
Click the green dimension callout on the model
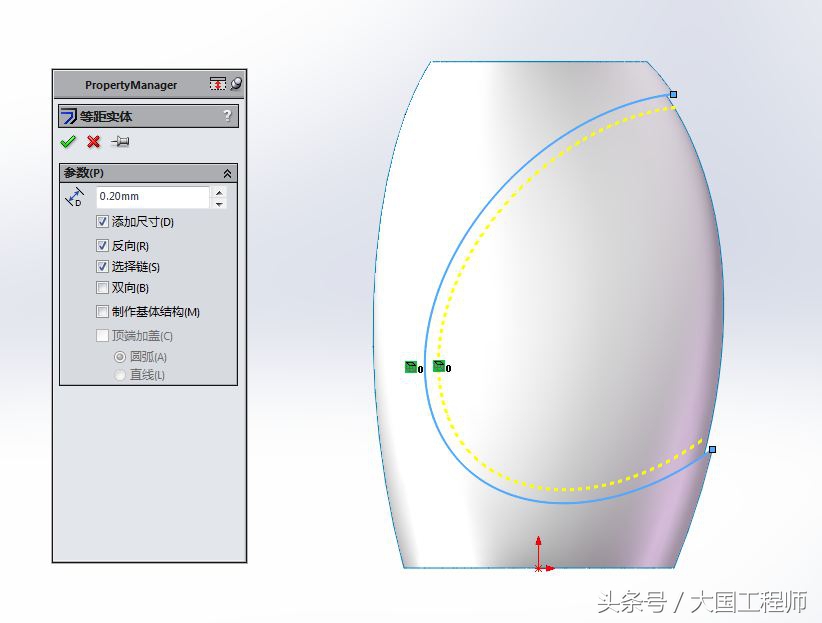pos(412,366)
